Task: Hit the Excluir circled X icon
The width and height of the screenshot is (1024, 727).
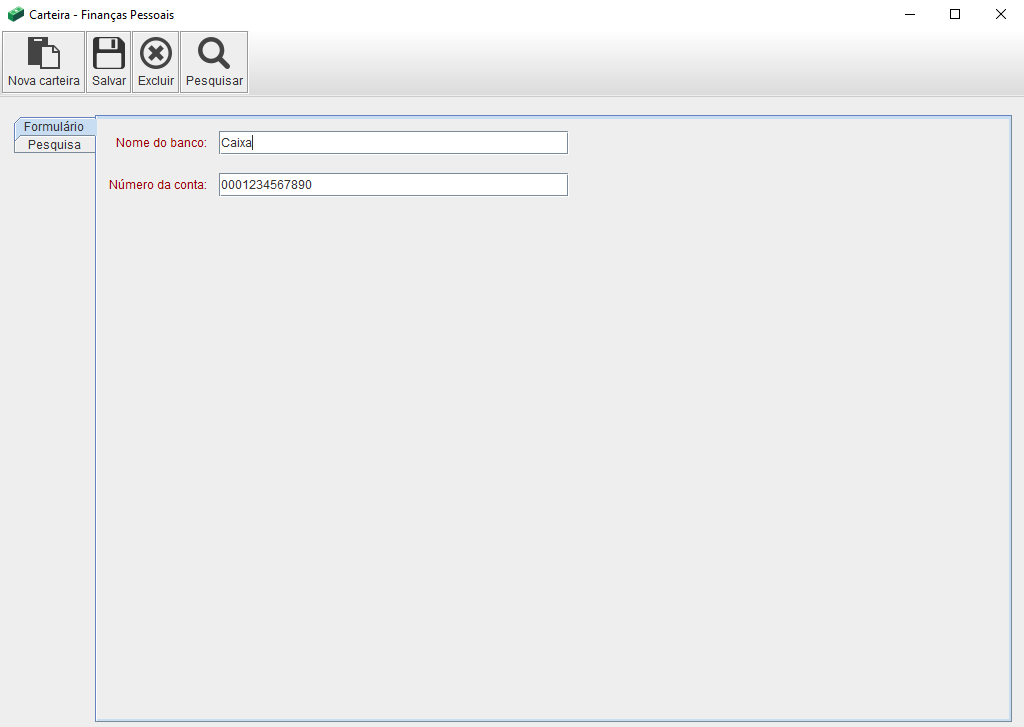Action: tap(155, 53)
